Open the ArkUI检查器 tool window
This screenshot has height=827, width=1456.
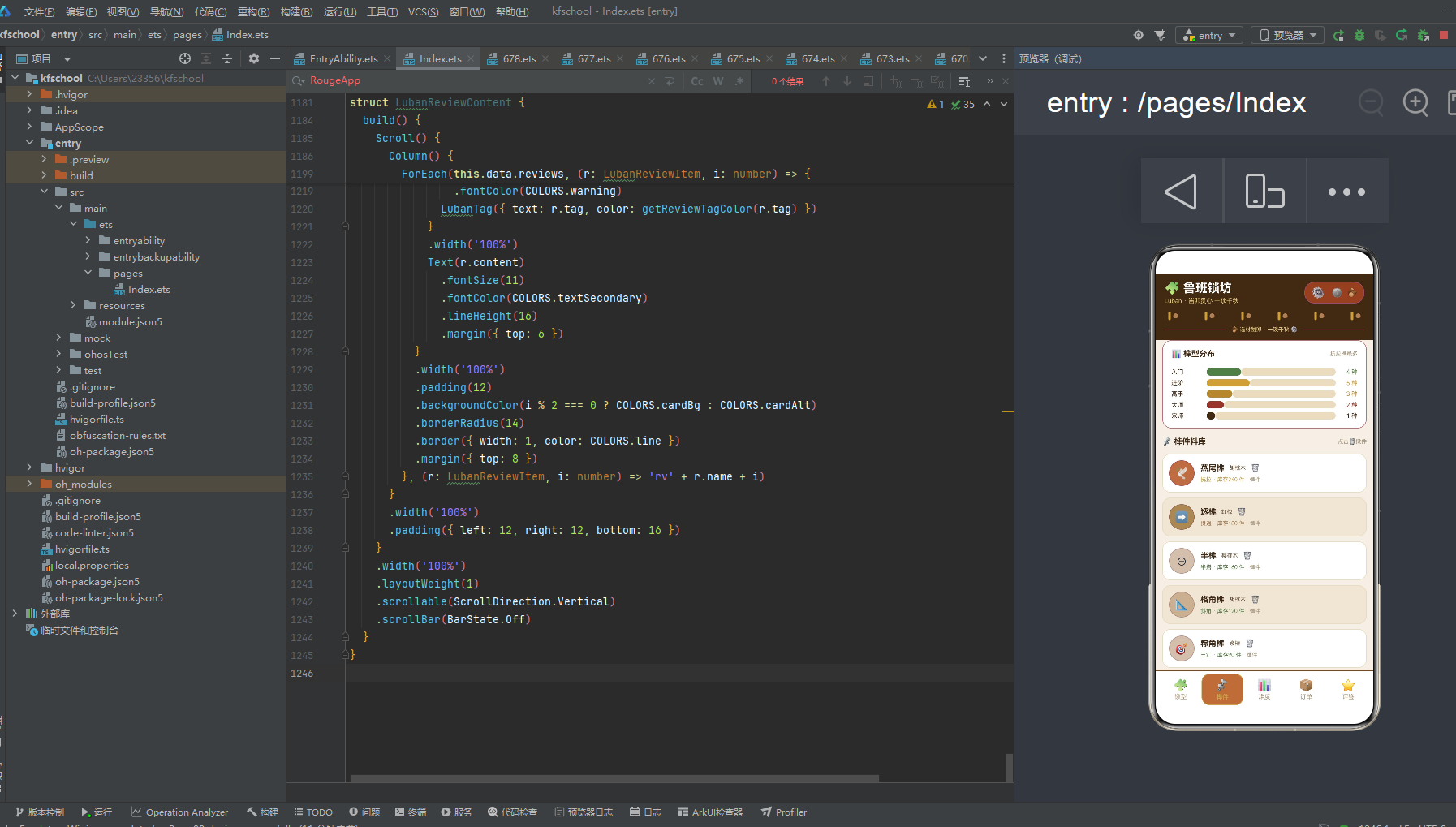click(710, 812)
